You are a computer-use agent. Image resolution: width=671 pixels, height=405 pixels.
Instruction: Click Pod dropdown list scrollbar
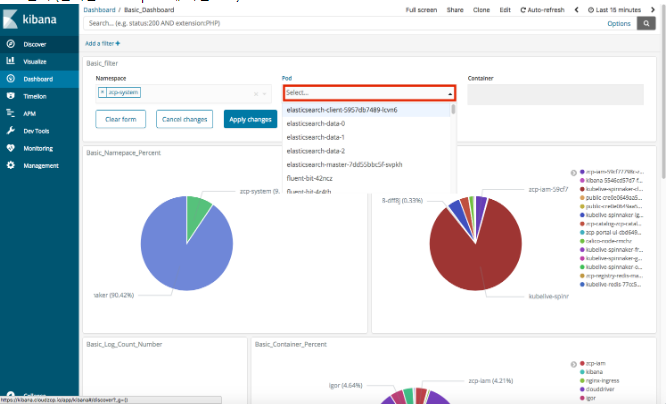(453, 109)
